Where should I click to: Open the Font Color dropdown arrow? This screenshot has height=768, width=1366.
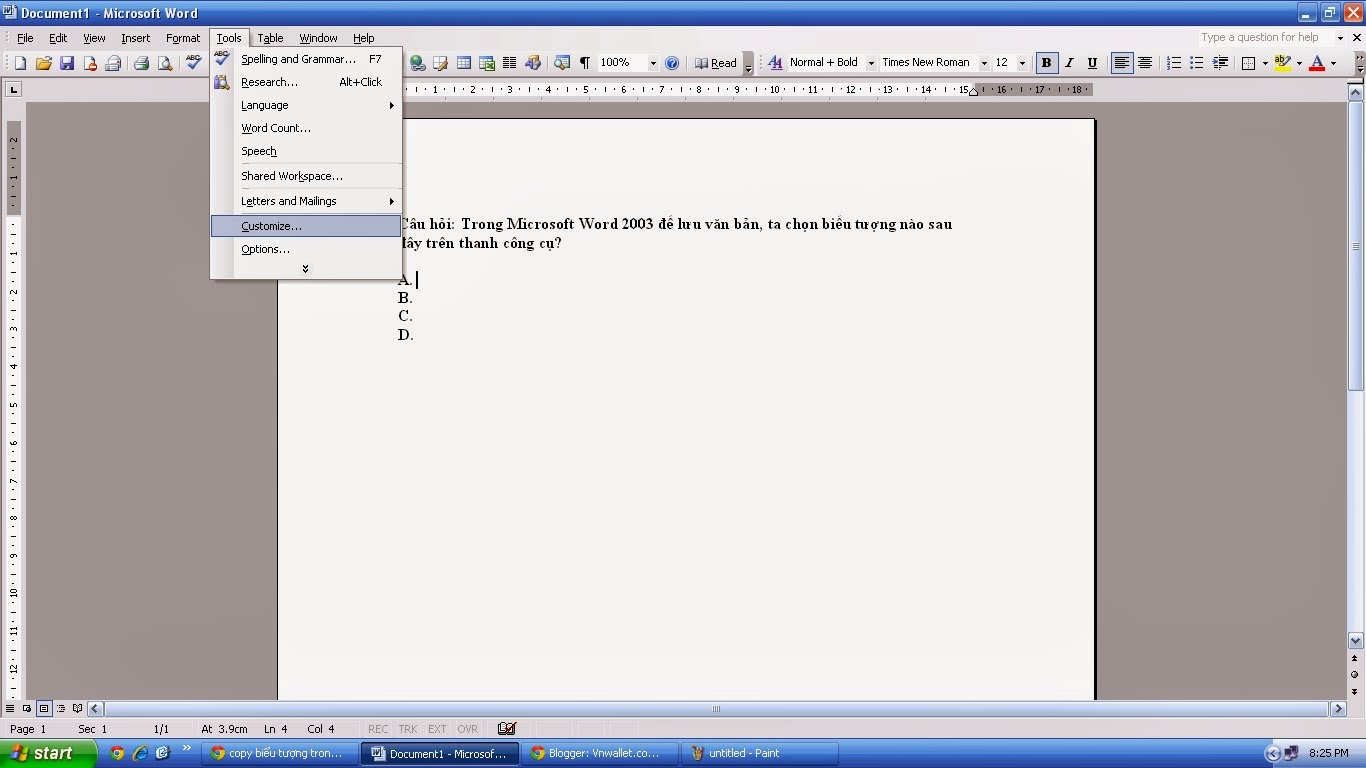tap(1333, 63)
